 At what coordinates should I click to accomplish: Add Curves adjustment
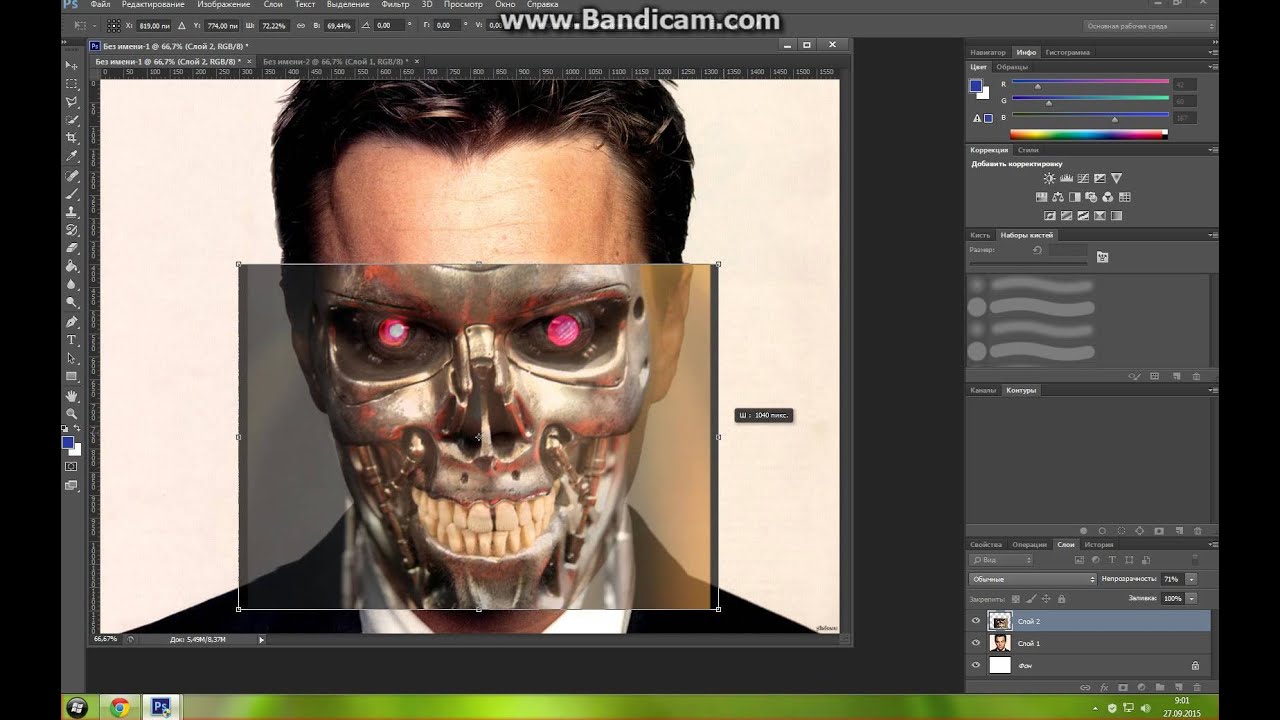point(1083,179)
